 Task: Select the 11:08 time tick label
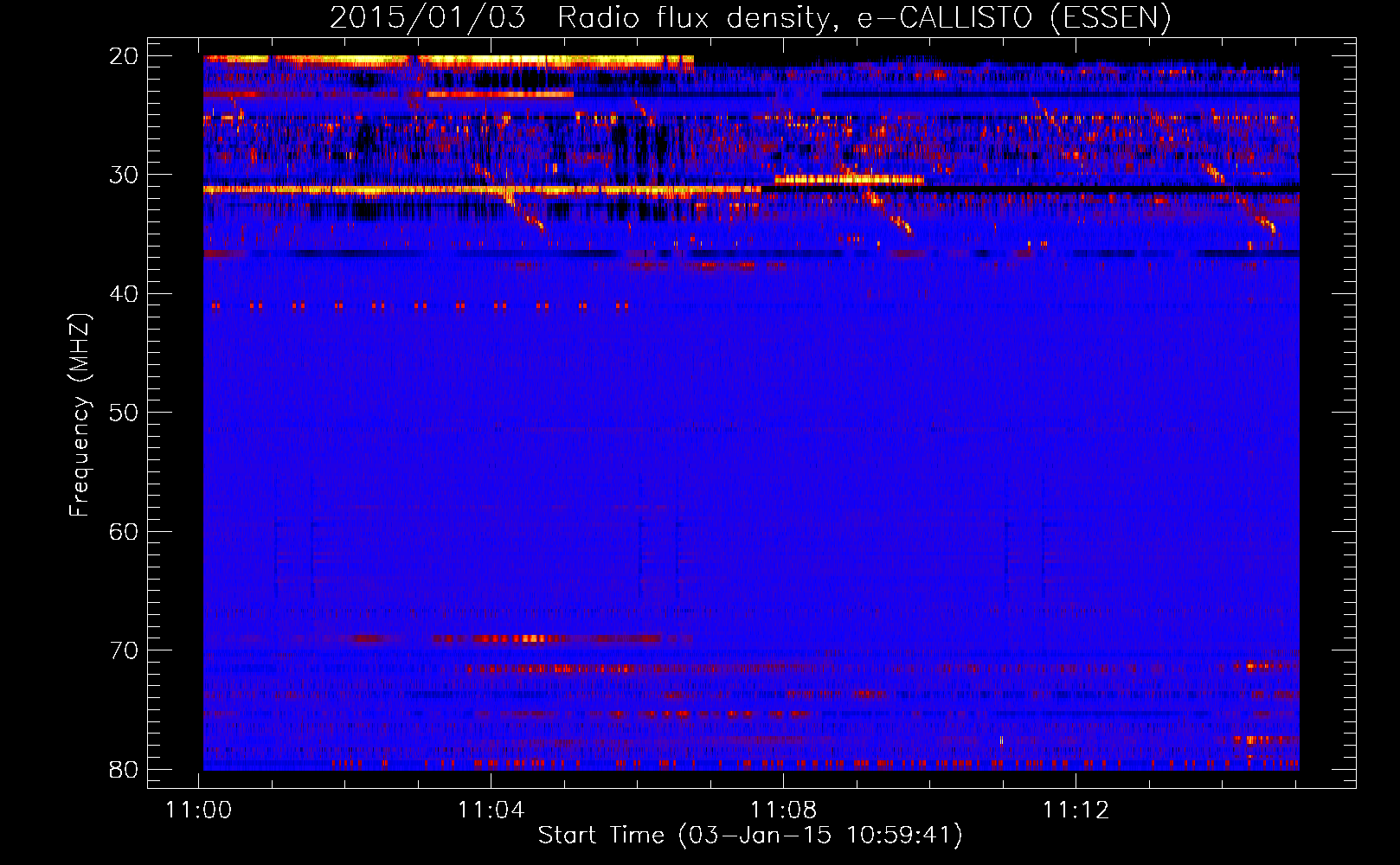[783, 811]
